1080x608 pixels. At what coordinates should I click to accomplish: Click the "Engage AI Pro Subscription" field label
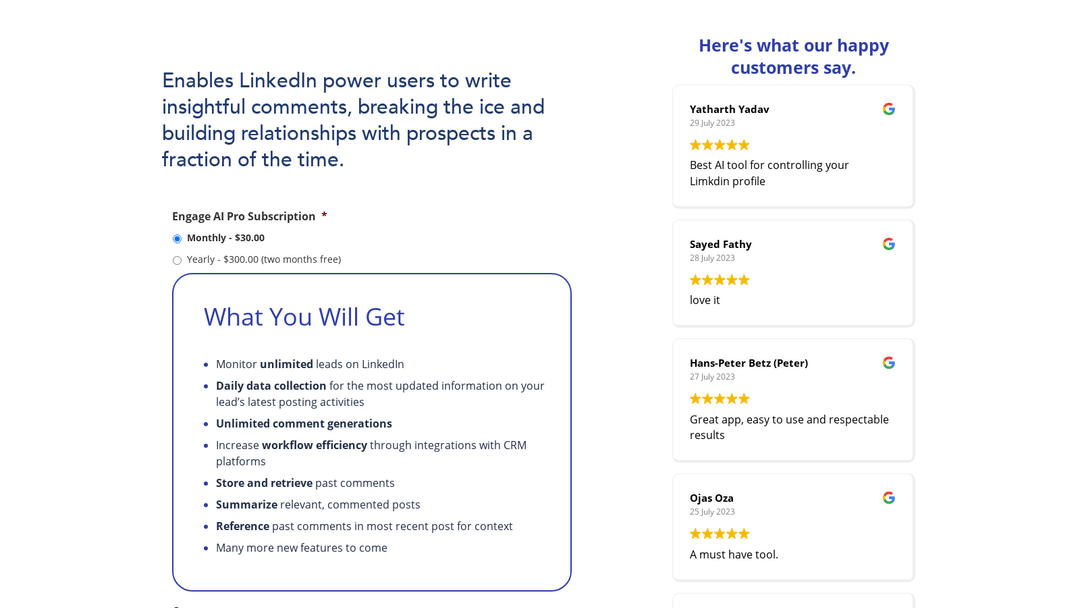pos(243,216)
